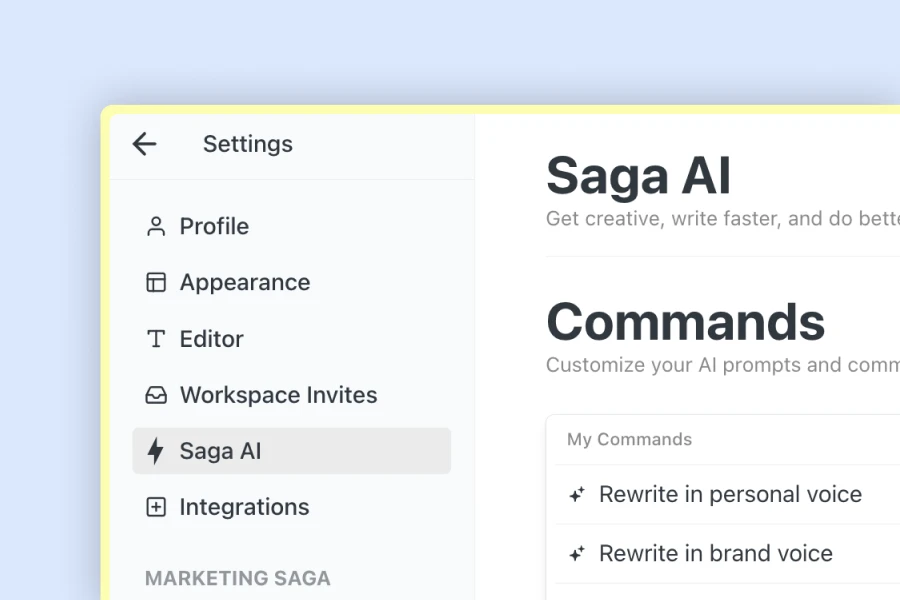Click the person icon next to Profile
This screenshot has width=900, height=600.
click(x=155, y=226)
